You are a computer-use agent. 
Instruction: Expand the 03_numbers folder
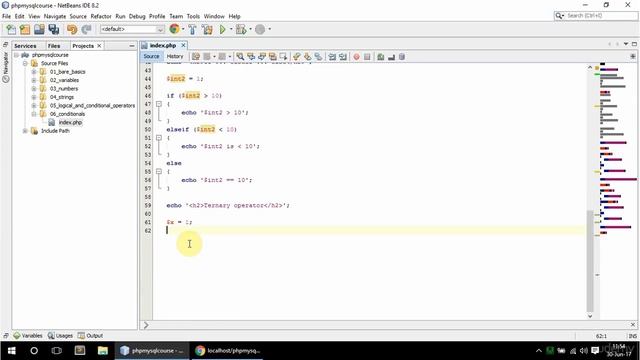click(34, 89)
